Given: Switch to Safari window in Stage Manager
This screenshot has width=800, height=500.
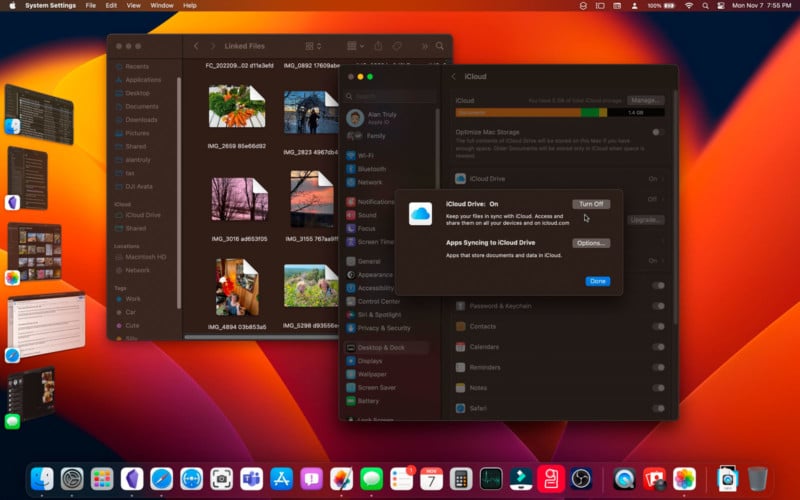Looking at the screenshot, I should [x=46, y=325].
